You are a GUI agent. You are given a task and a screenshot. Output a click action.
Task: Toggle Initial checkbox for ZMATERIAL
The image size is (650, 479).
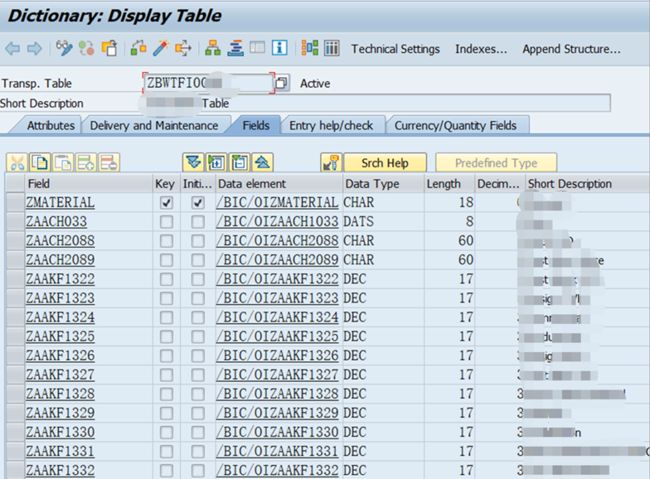198,203
